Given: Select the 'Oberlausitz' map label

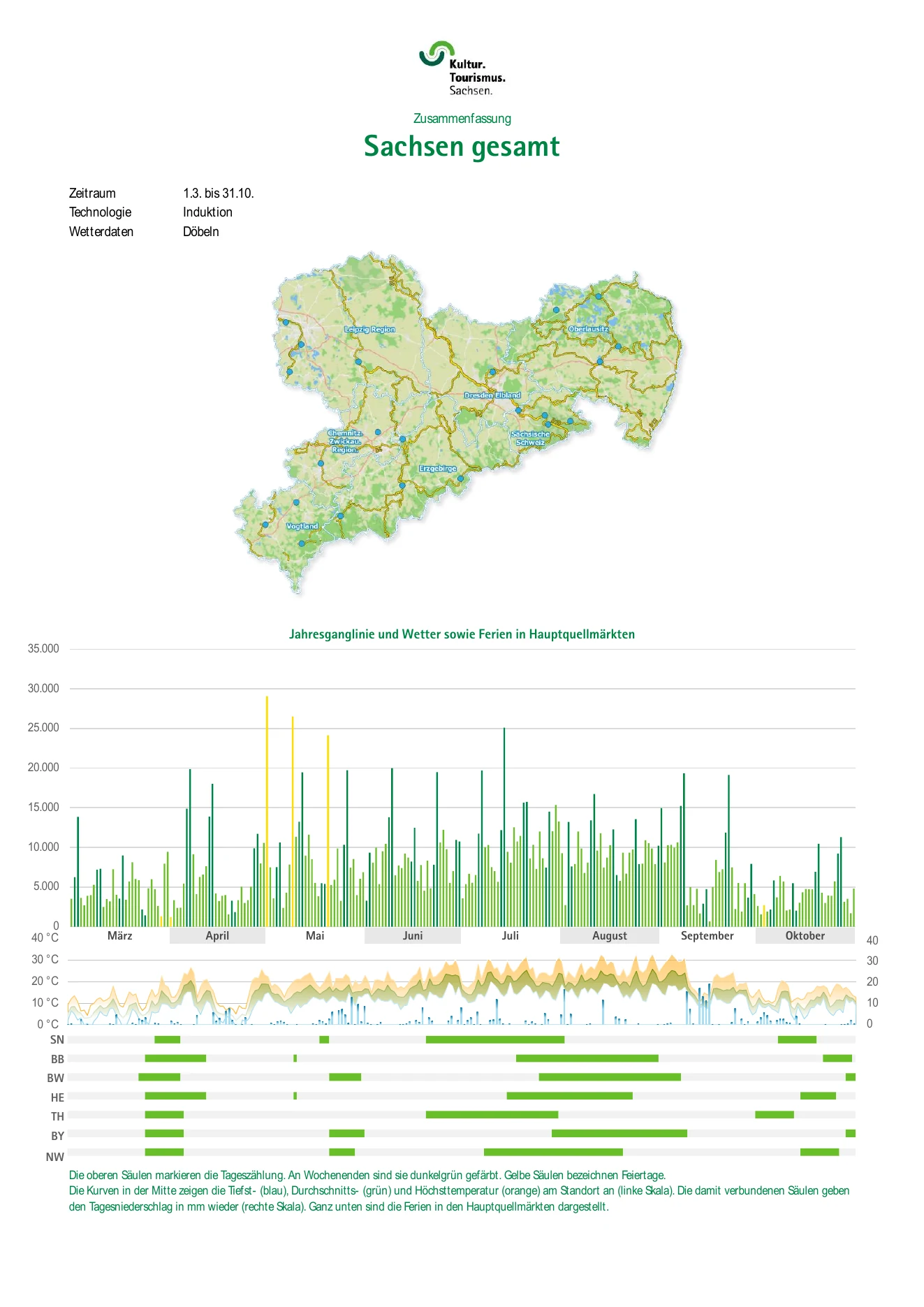Looking at the screenshot, I should point(588,328).
